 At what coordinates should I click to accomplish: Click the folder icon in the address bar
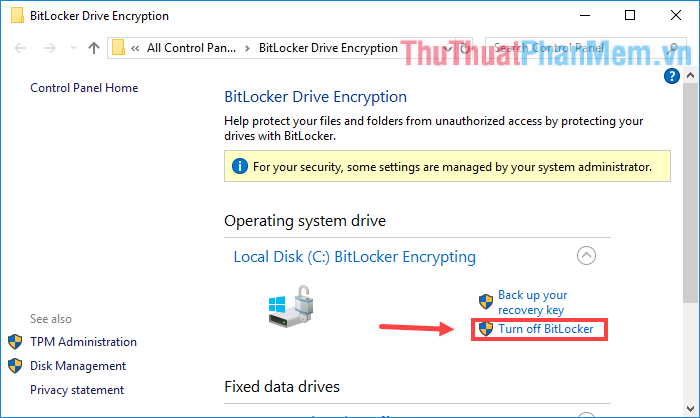(x=118, y=47)
